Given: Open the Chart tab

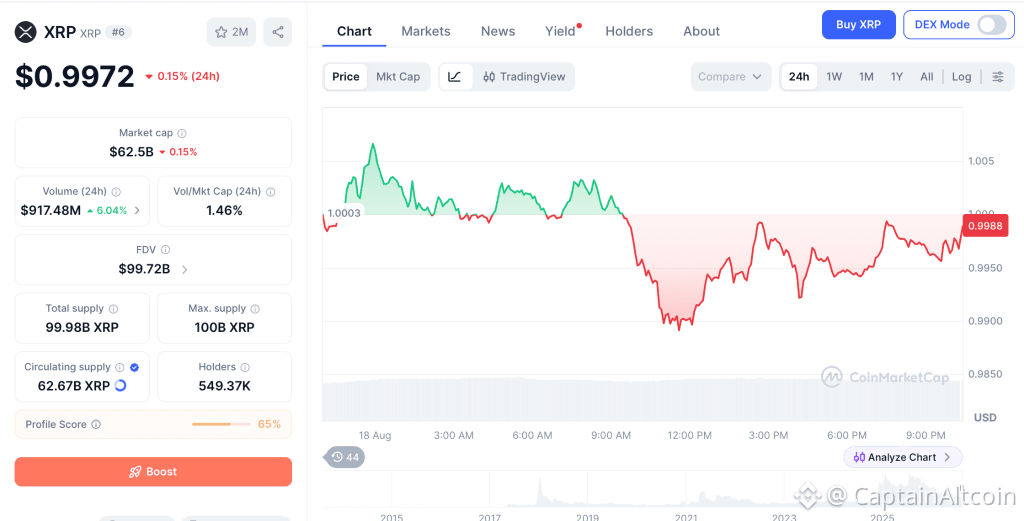Looking at the screenshot, I should 354,31.
